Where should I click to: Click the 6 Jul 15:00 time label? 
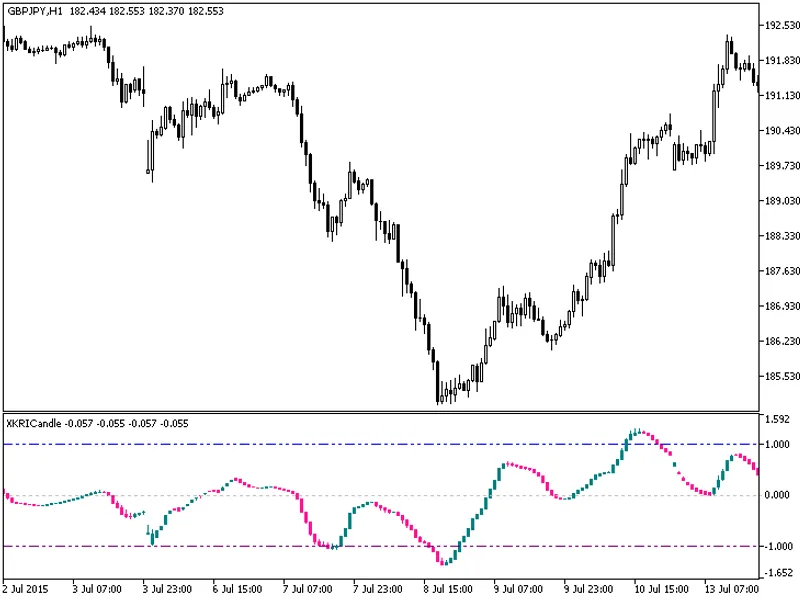(237, 589)
